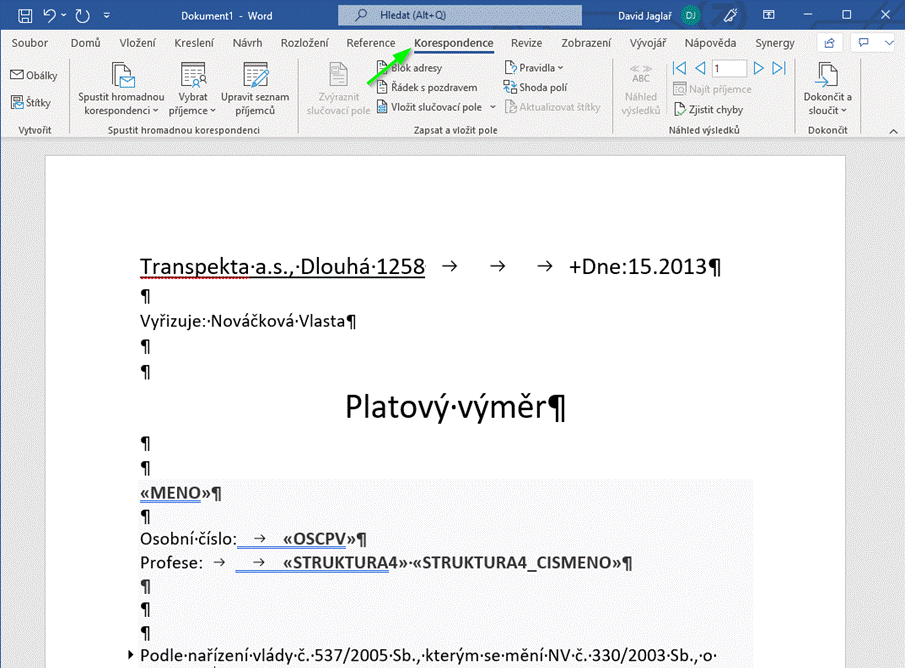Click Zjistit chyby check errors
Viewport: 905px width, 668px height.
point(708,109)
